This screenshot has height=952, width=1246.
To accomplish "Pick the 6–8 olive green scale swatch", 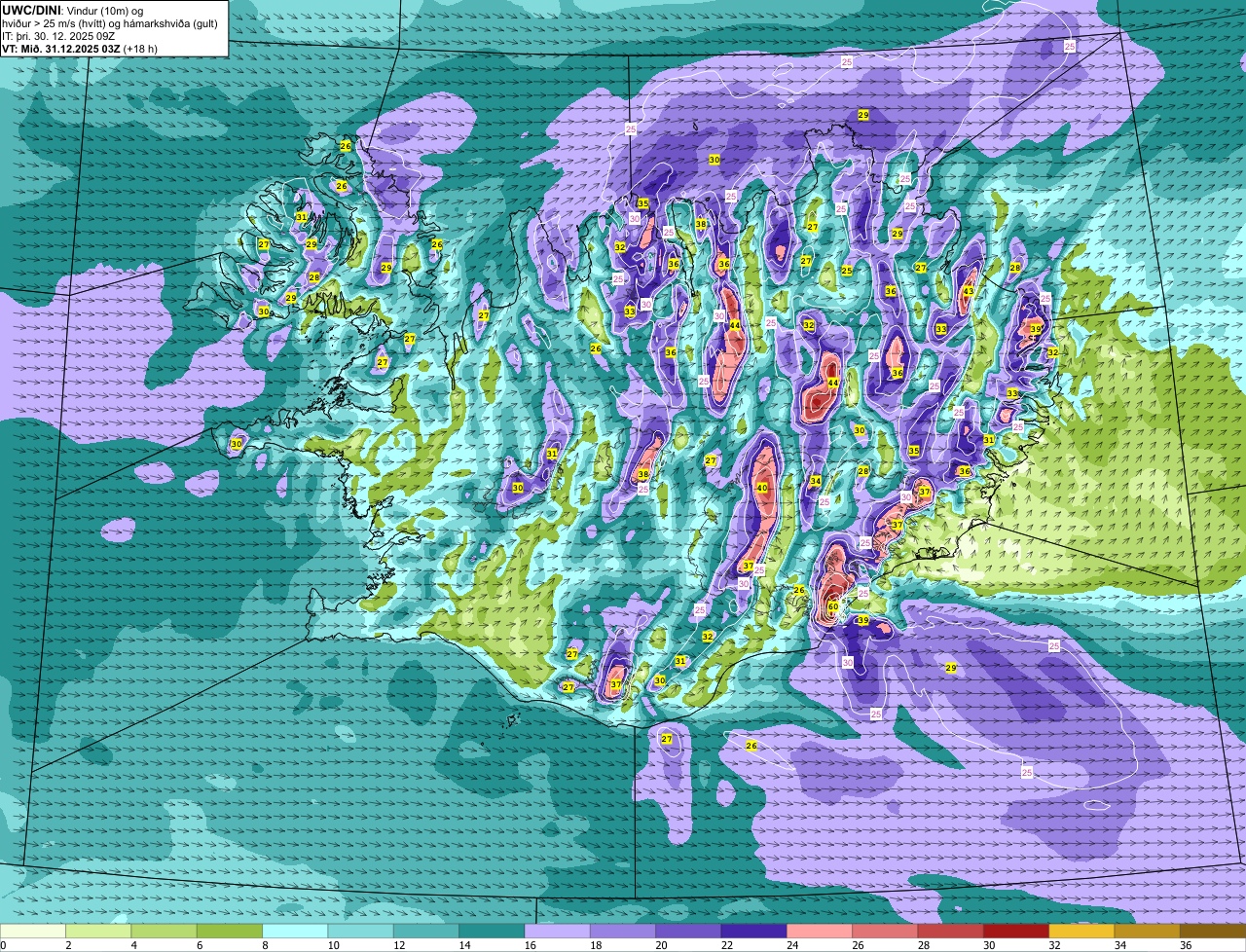I will [x=230, y=931].
